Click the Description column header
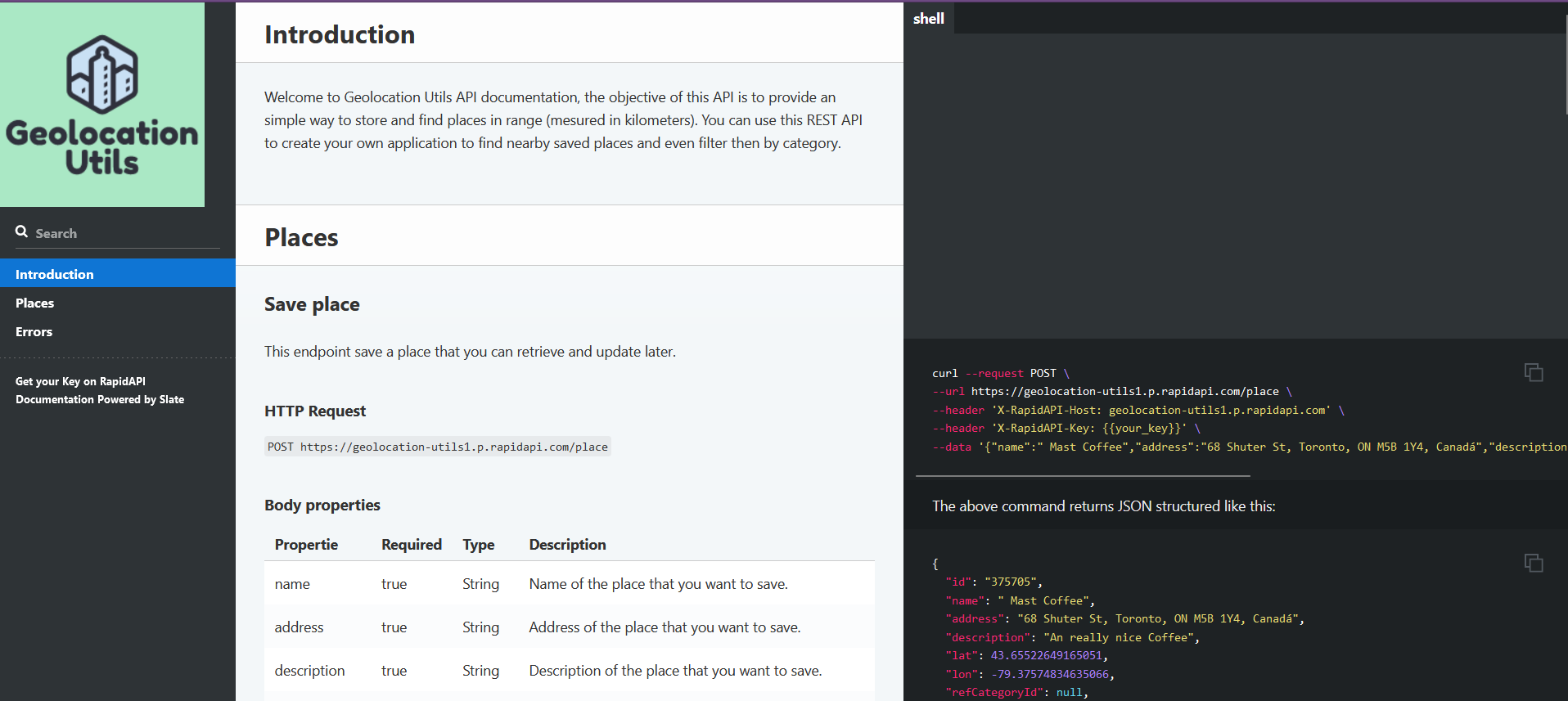 tap(568, 544)
